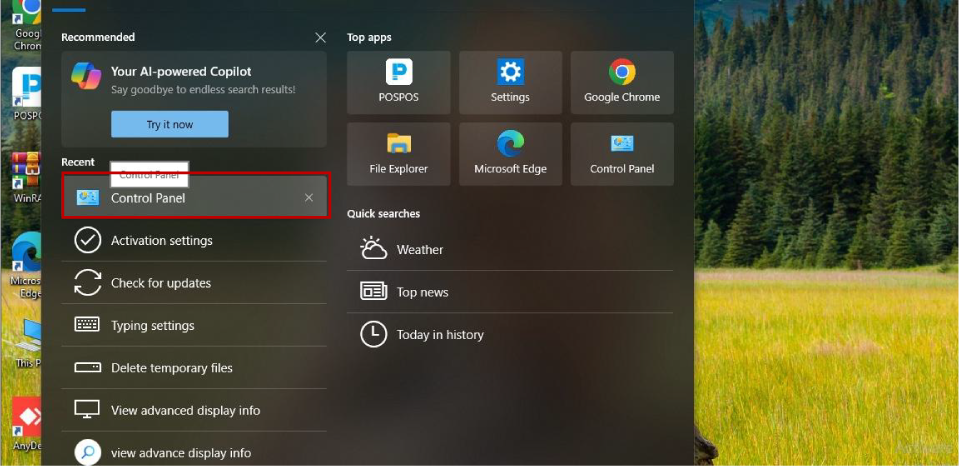Open Activation settings
This screenshot has width=959, height=466.
[x=161, y=241]
